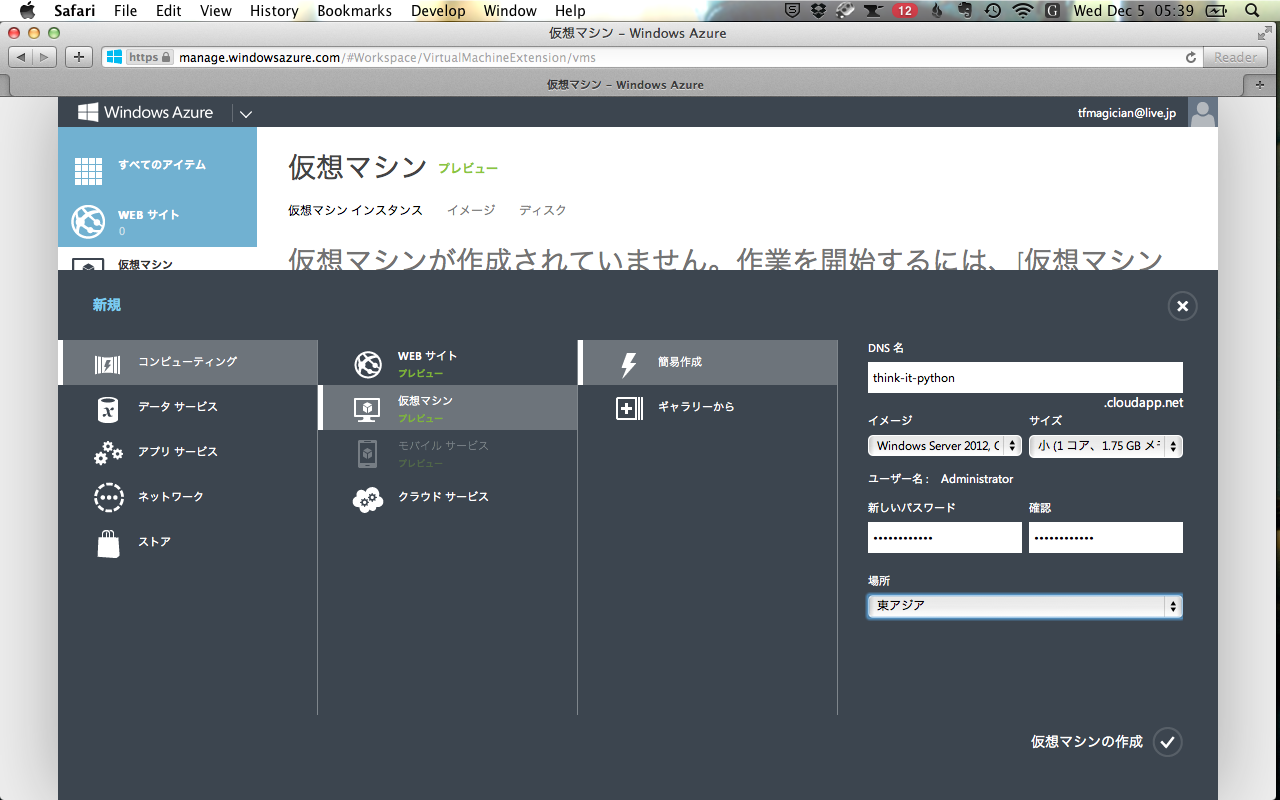Reload the page with the refresh icon
Screen dimensions: 1280x800
(1191, 58)
